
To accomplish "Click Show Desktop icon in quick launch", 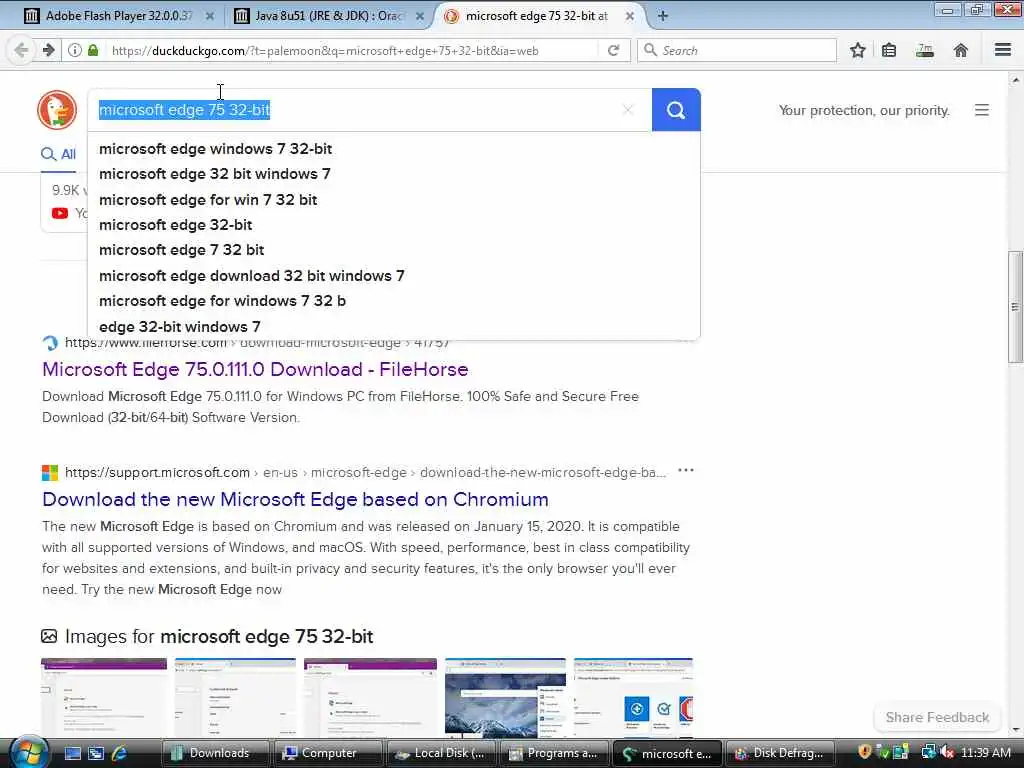I will pyautogui.click(x=72, y=753).
